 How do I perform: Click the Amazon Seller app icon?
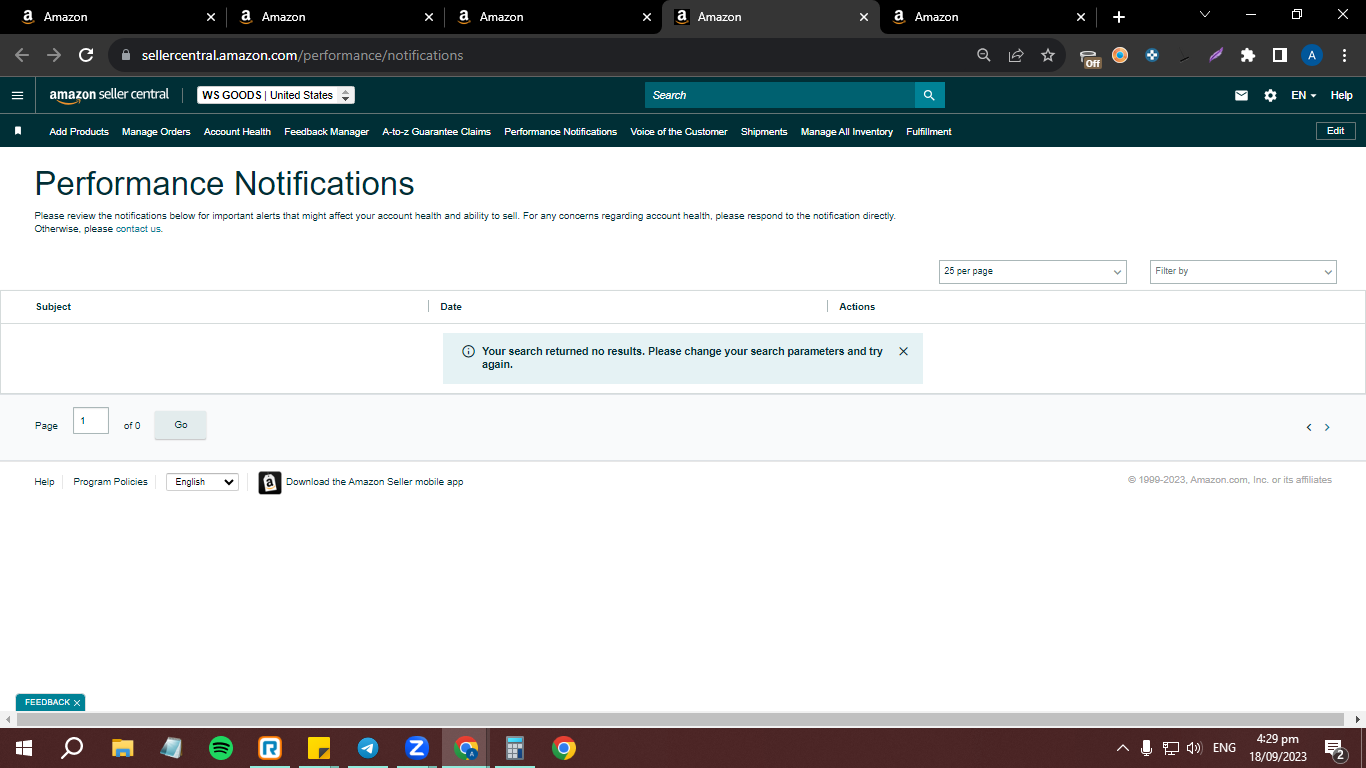pos(270,482)
